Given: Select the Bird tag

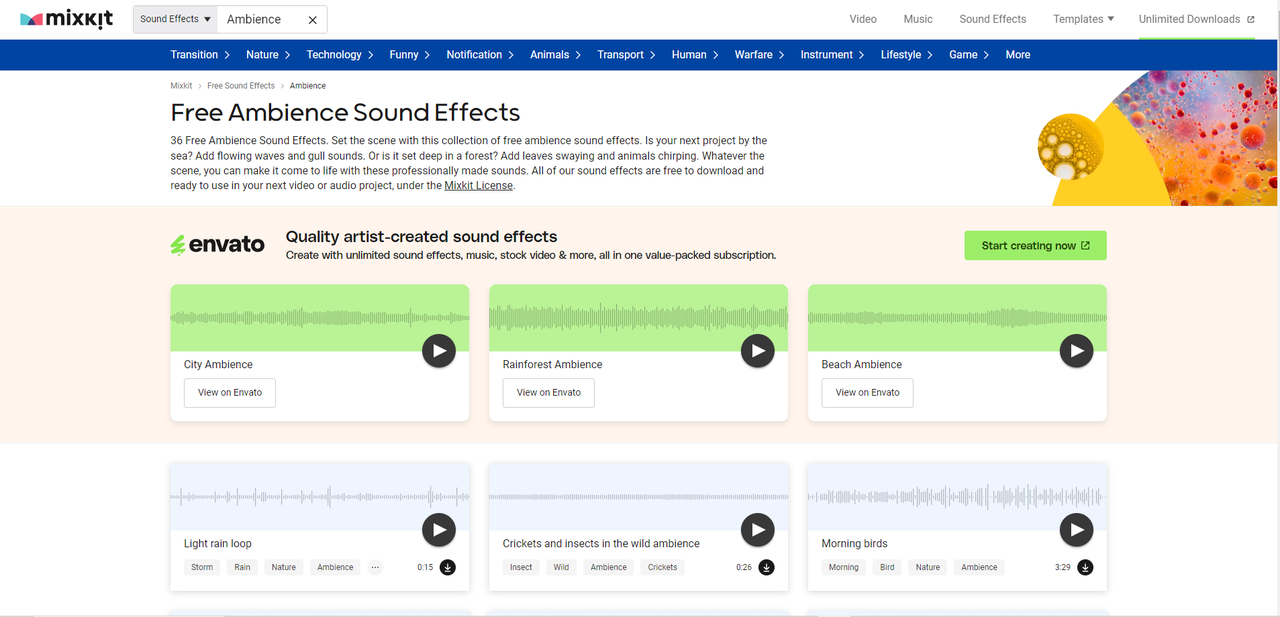Looking at the screenshot, I should [x=887, y=567].
